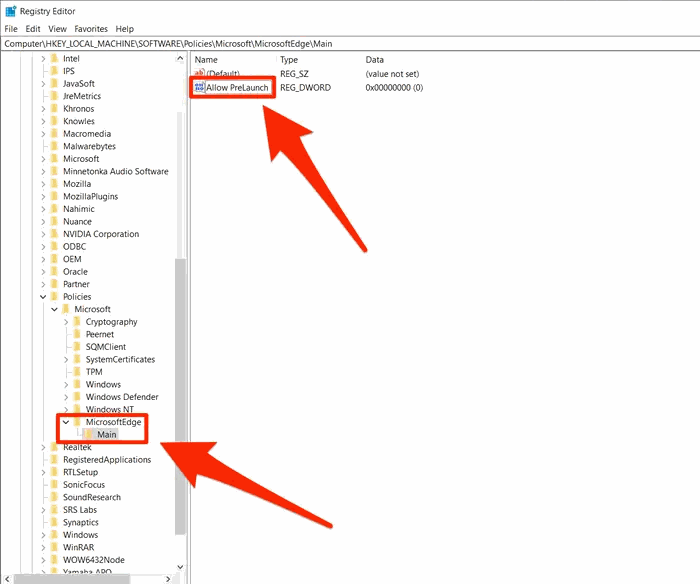The width and height of the screenshot is (700, 584).
Task: Click the REG_DWORD type cell
Action: coord(305,88)
